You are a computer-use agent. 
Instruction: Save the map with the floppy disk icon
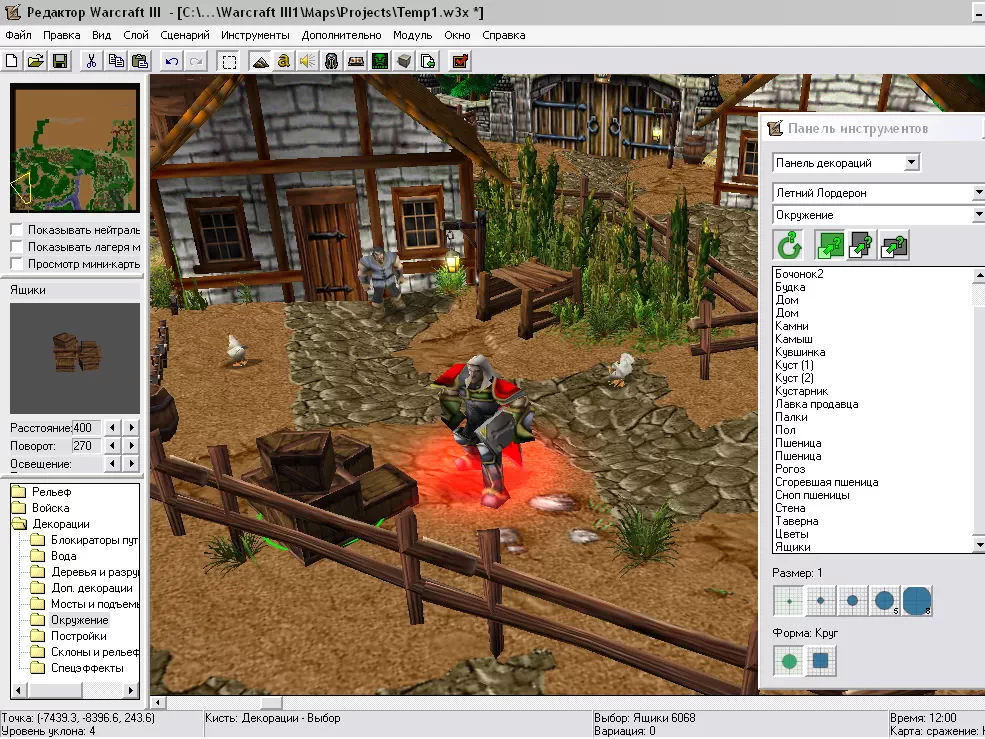pyautogui.click(x=60, y=61)
